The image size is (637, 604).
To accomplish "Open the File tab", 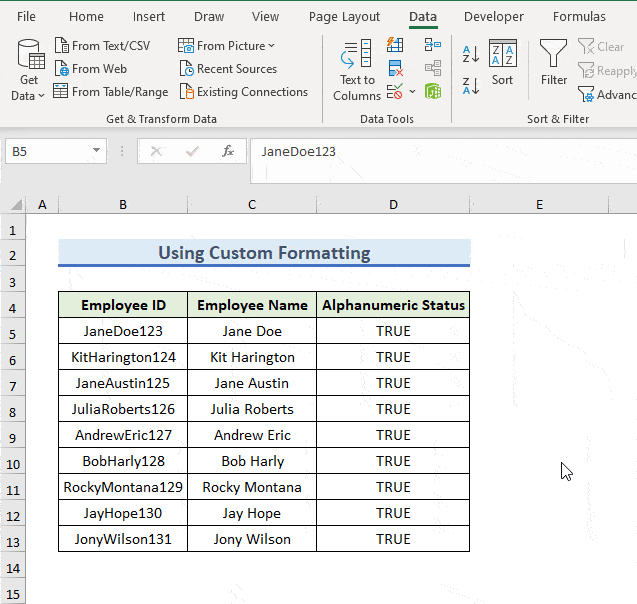I will 26,17.
